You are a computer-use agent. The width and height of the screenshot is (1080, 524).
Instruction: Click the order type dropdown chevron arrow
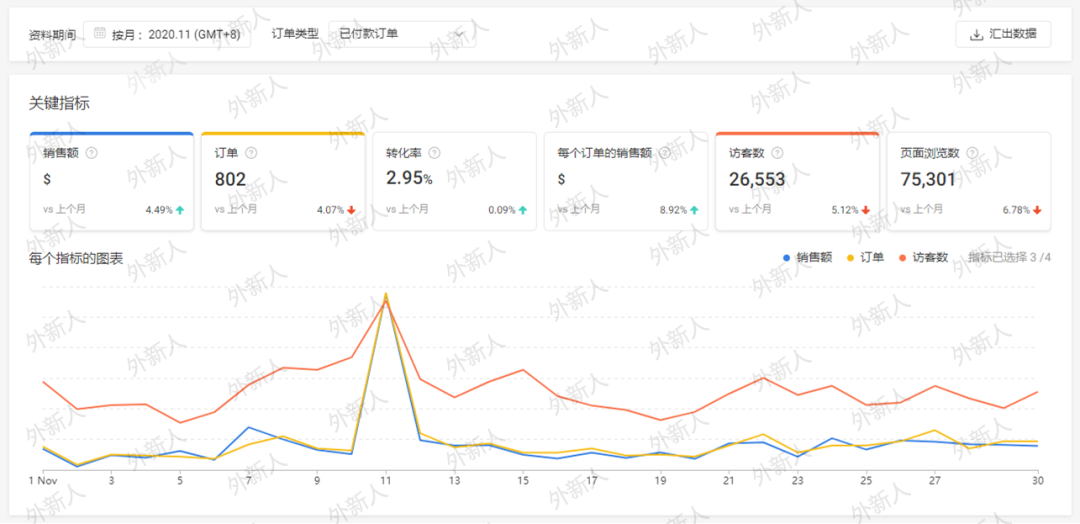pos(460,34)
